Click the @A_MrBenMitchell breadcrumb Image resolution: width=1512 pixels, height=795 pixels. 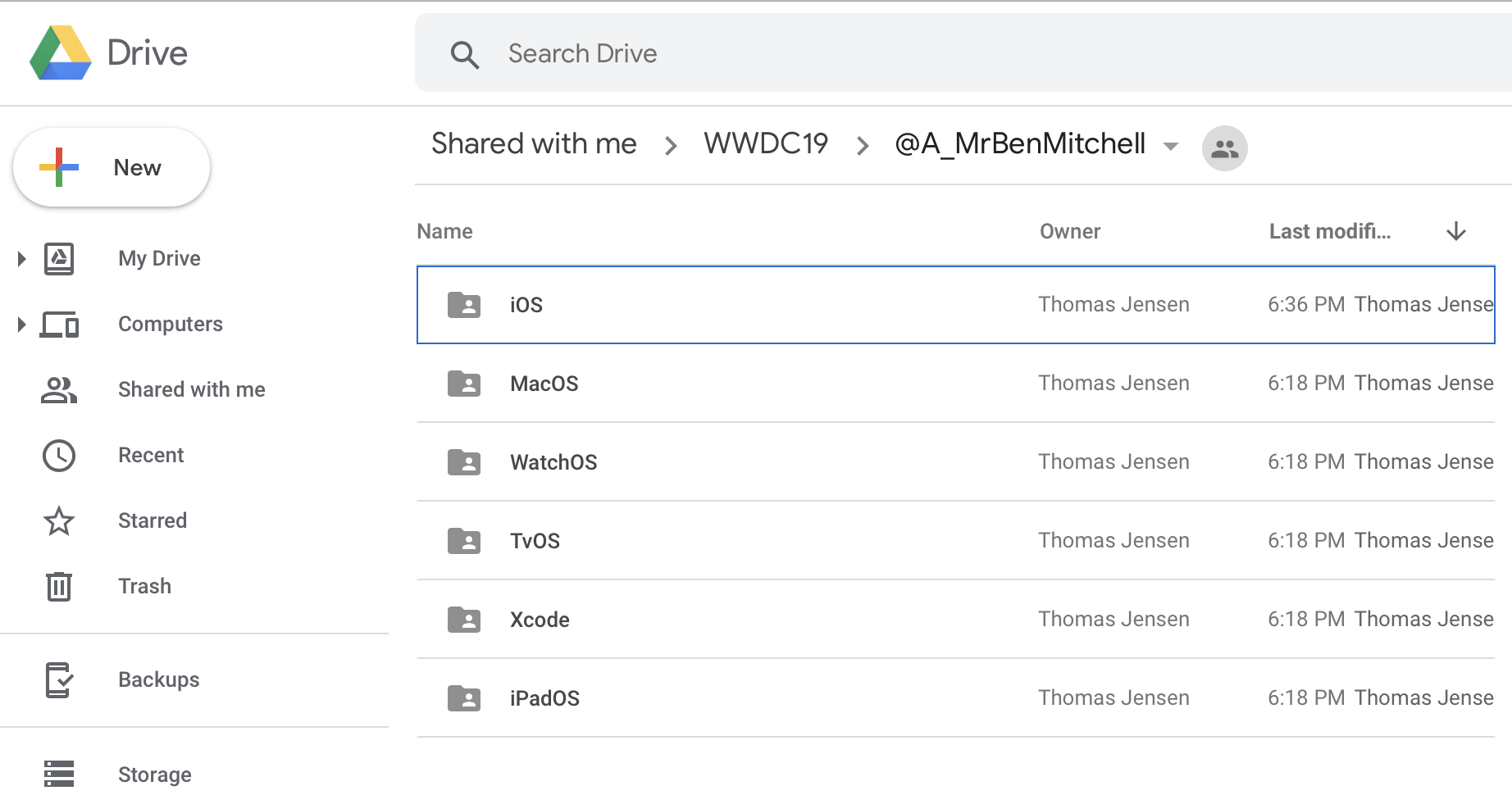click(x=1020, y=143)
